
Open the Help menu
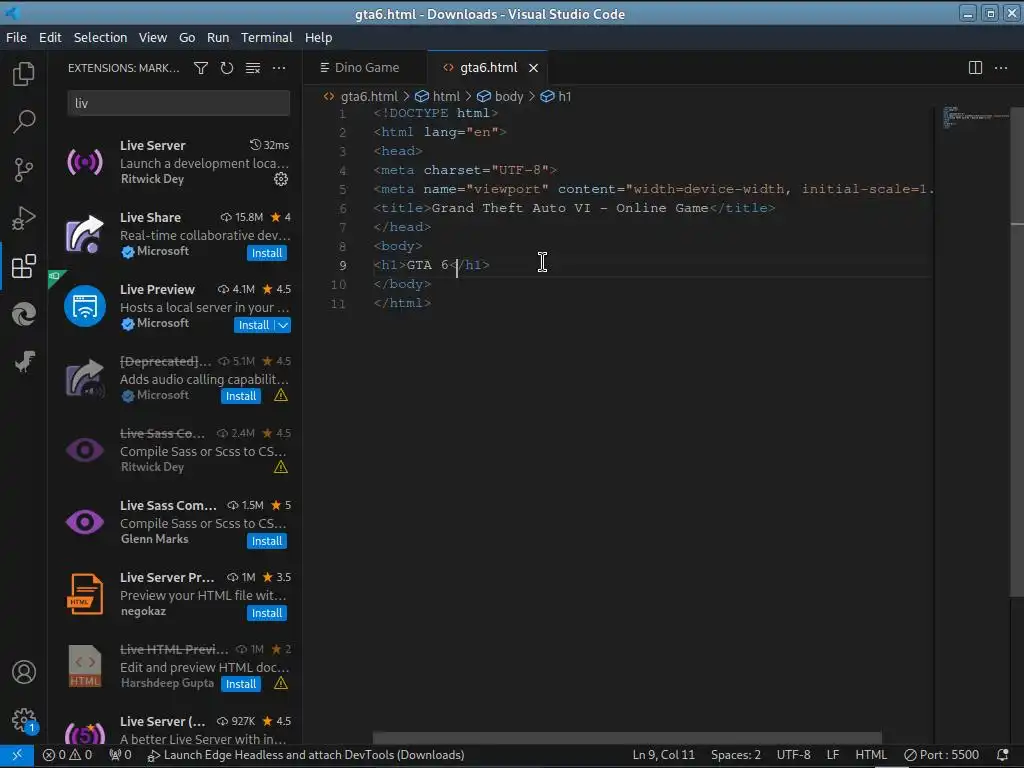point(318,38)
